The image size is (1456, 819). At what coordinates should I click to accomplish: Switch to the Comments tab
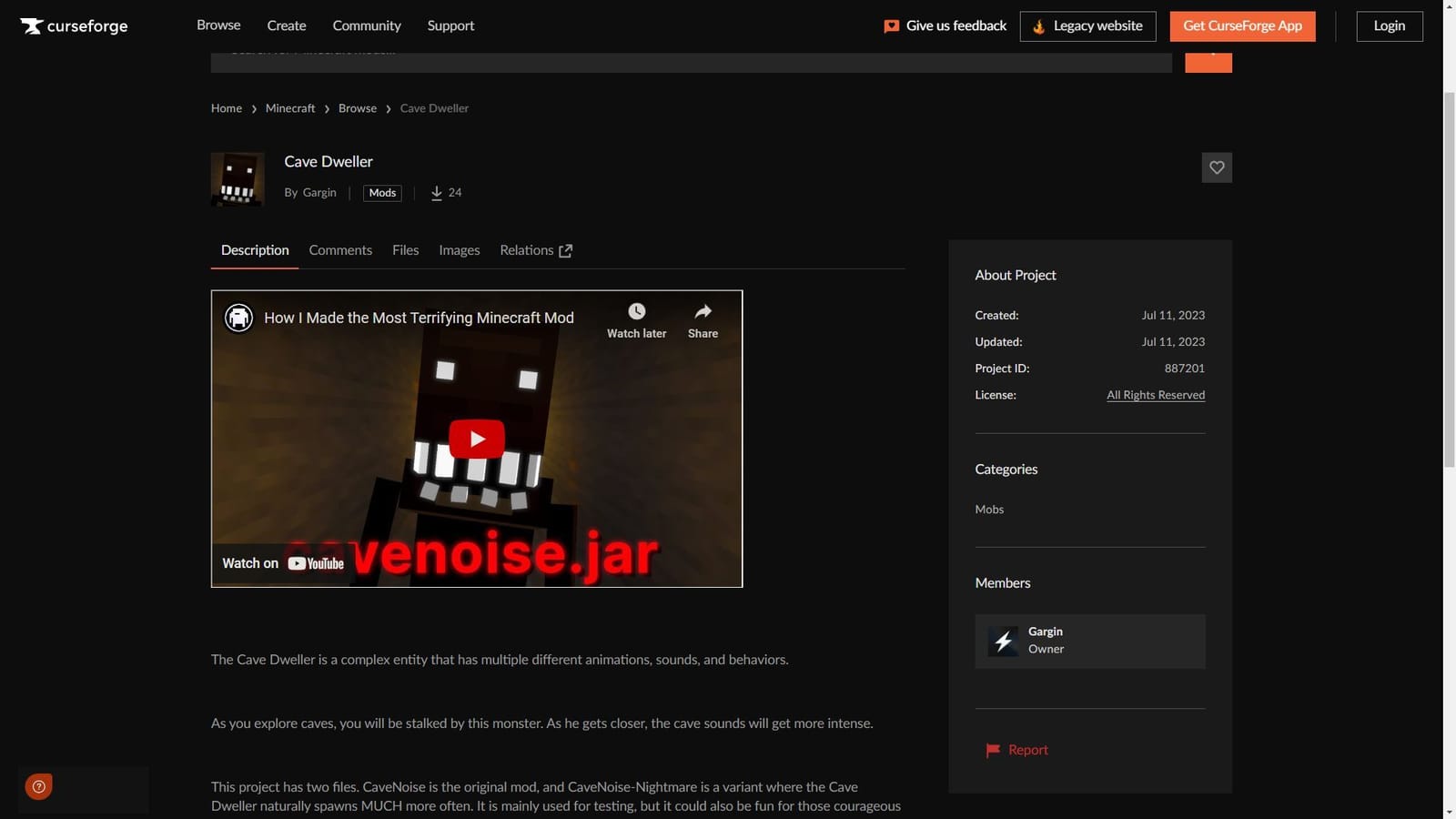click(x=339, y=249)
